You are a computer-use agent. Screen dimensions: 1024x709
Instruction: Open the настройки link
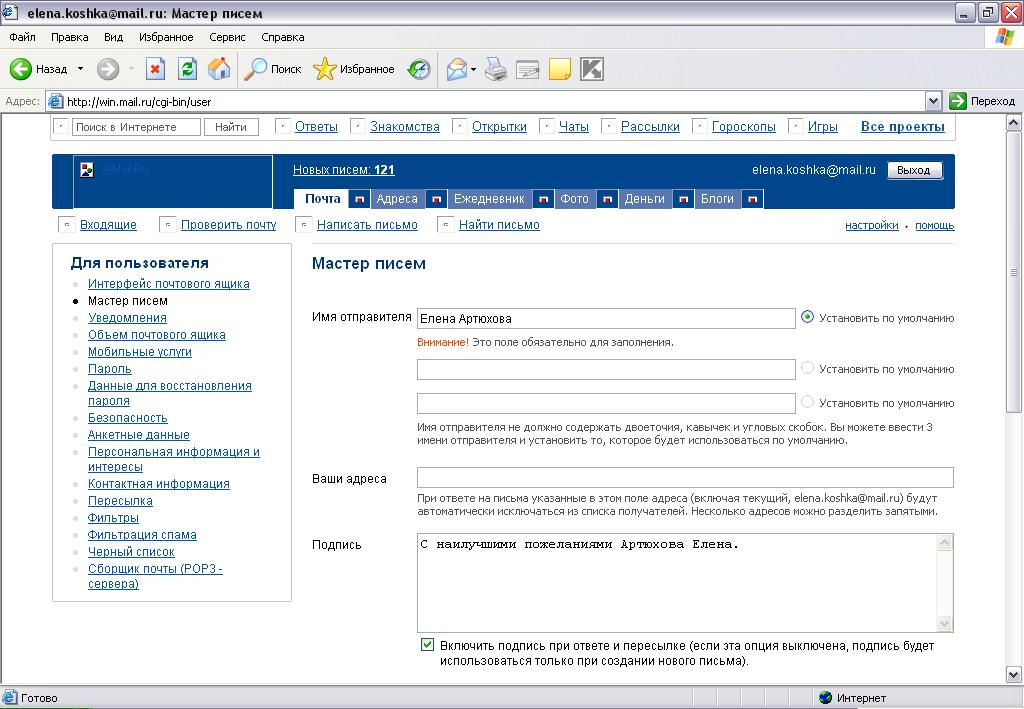pyautogui.click(x=872, y=225)
